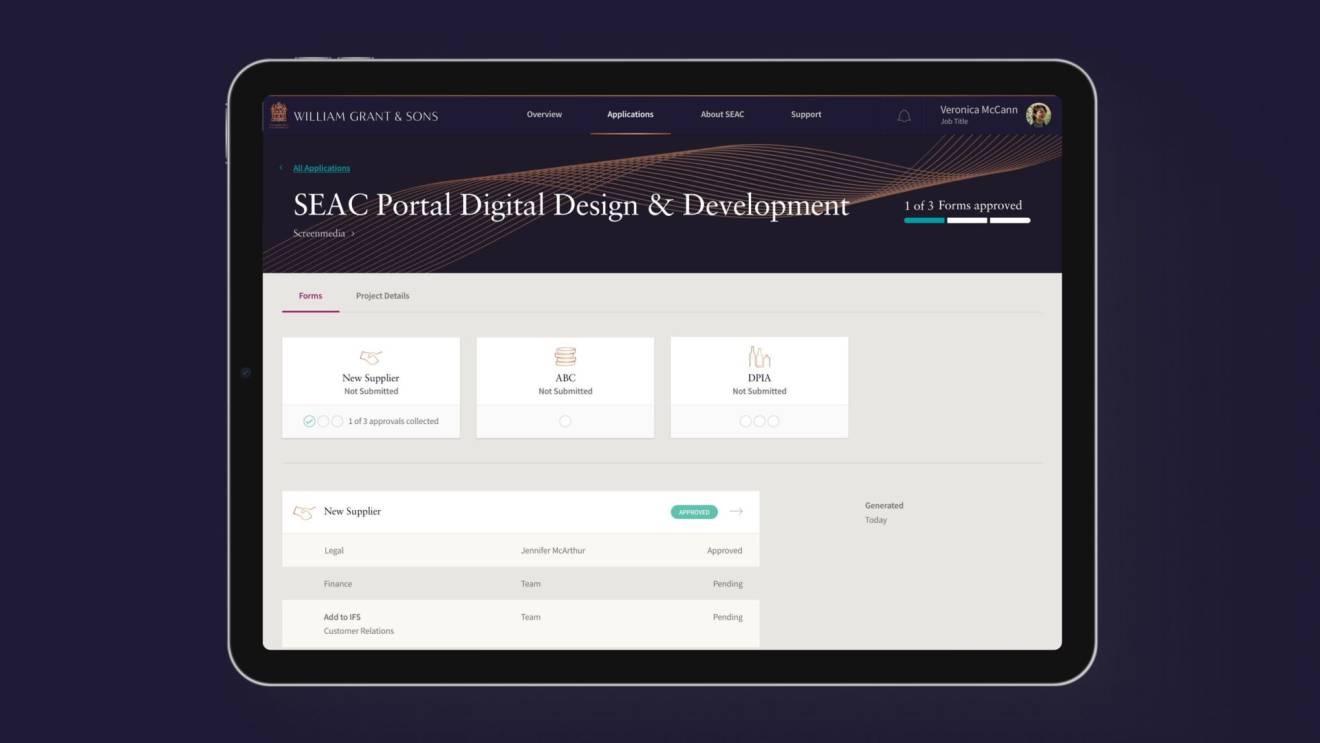Click the Generated label
The image size is (1320, 743).
coord(884,506)
